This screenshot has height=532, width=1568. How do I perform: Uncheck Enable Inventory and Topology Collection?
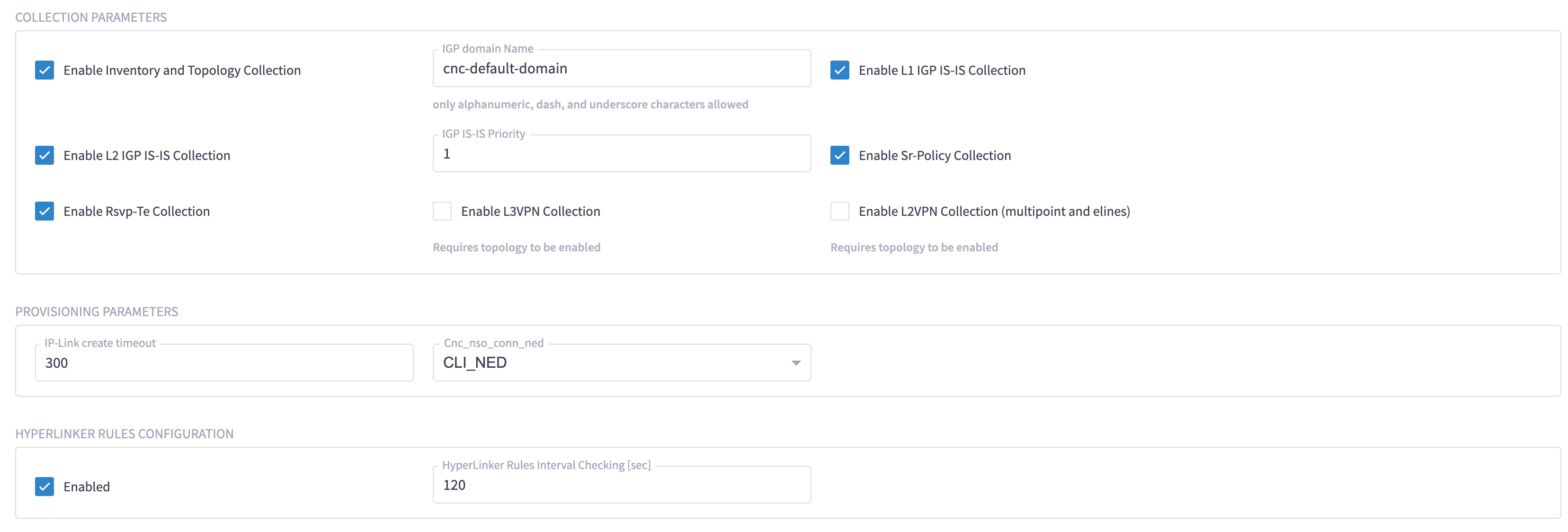click(x=45, y=70)
